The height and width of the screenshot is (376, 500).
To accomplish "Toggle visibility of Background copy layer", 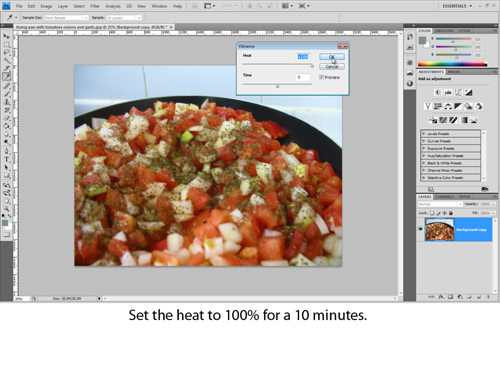I will (x=420, y=229).
